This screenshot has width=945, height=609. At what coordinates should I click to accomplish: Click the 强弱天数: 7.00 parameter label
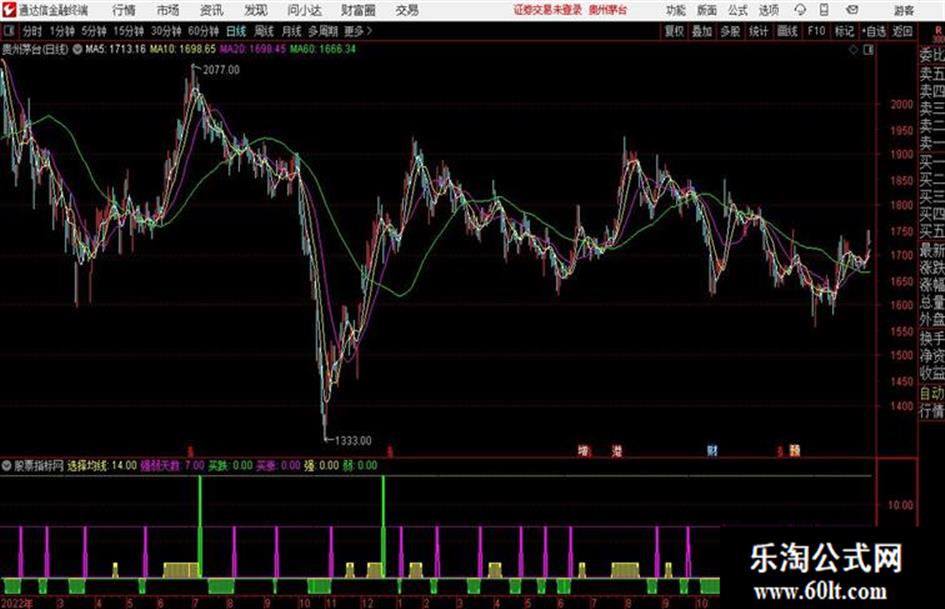[x=172, y=465]
